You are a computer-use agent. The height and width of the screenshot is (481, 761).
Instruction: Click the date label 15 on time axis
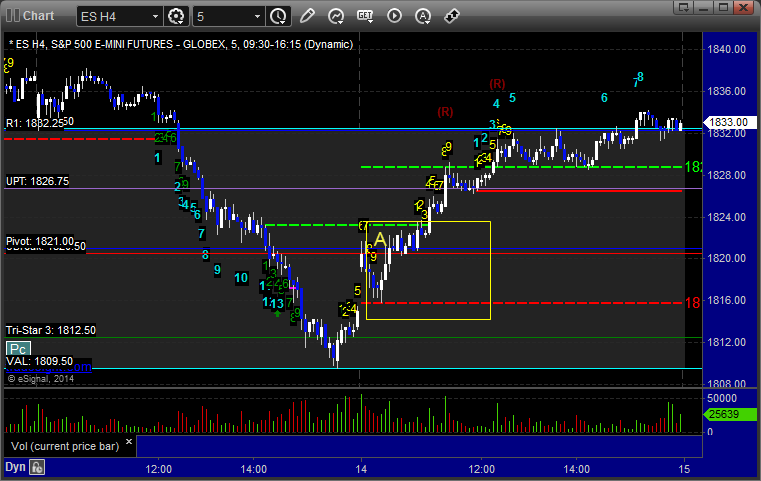coord(684,469)
